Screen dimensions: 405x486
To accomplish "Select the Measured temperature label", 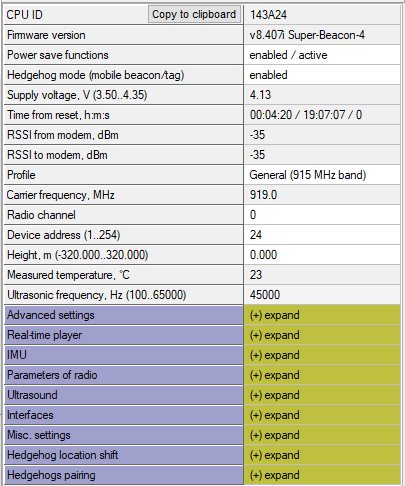I will point(68,275).
